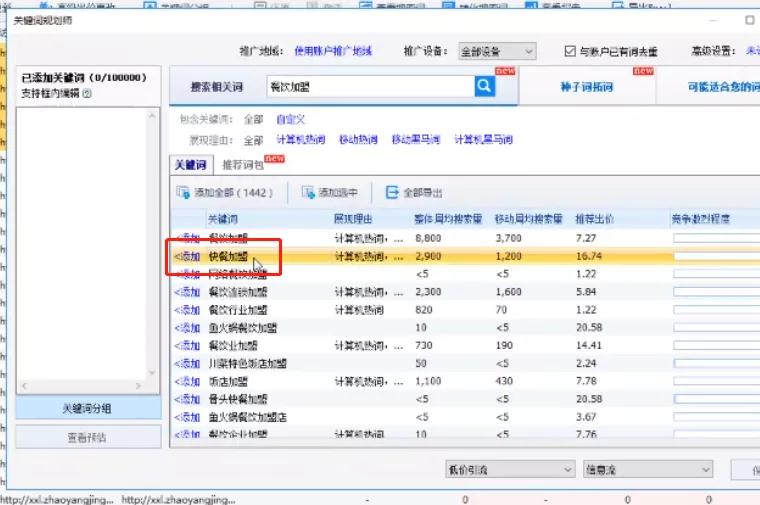Switch to 搜索相关词 tab
The image size is (760, 505).
tap(217, 87)
